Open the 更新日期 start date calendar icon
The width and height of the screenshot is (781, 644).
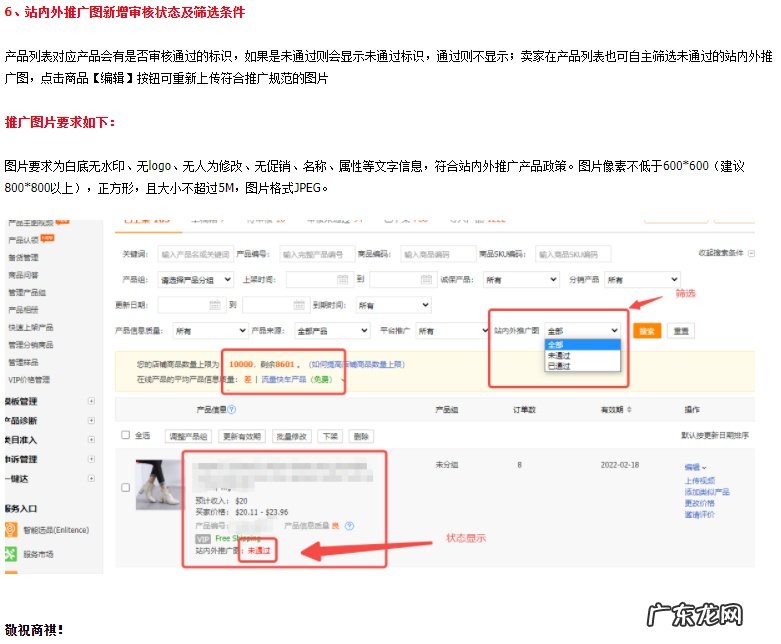[215, 305]
